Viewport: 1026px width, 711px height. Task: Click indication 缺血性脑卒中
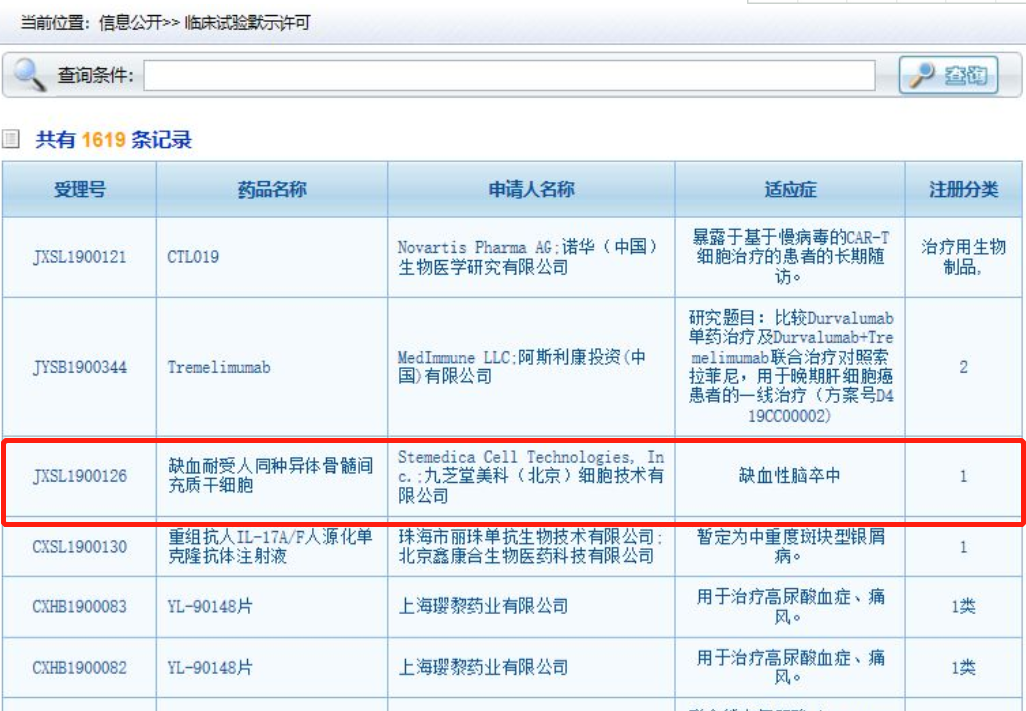point(789,476)
